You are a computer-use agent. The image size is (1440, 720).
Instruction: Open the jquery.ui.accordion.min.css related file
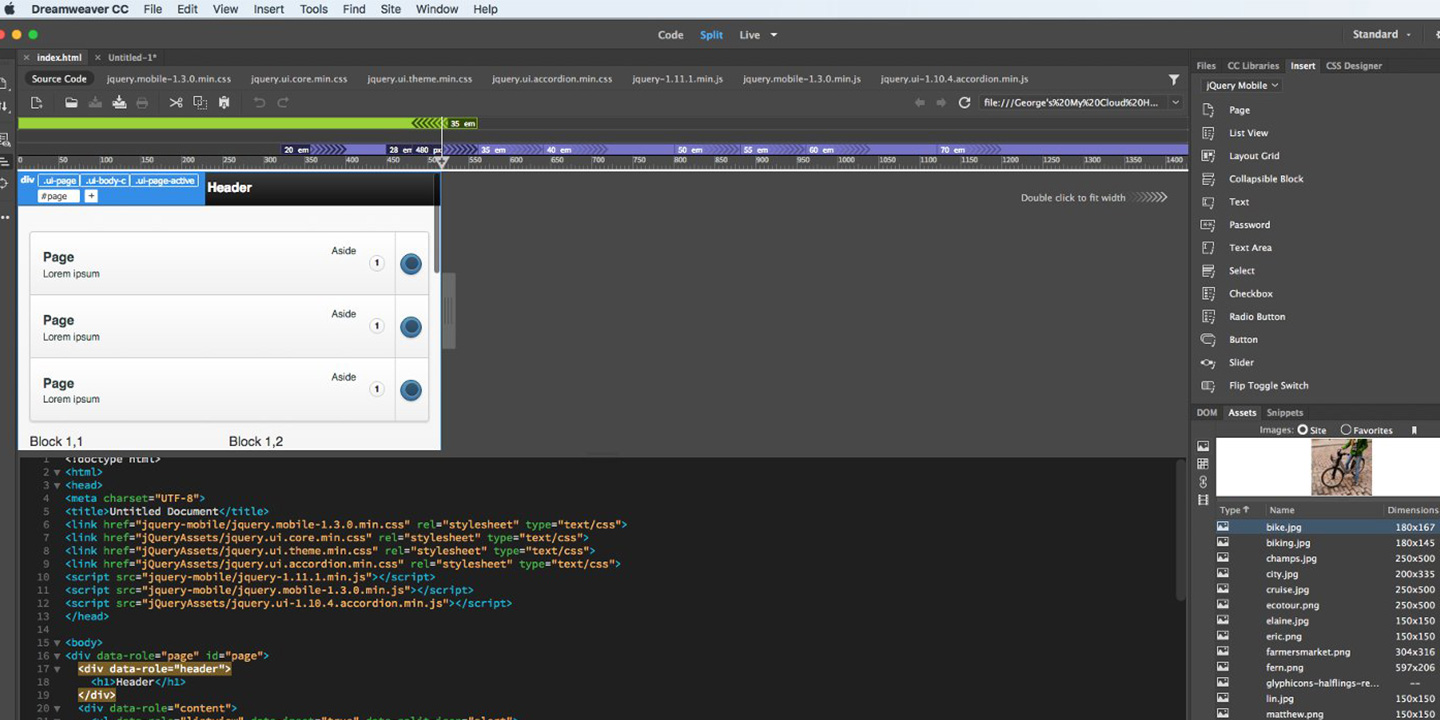coord(552,78)
